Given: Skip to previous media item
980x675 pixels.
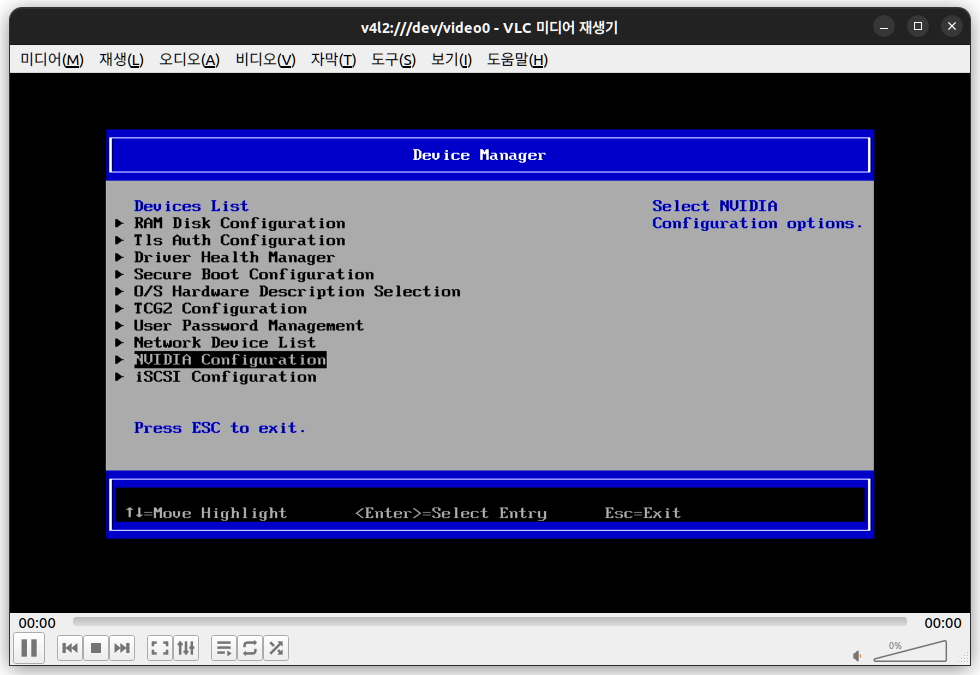Looking at the screenshot, I should click(x=70, y=648).
